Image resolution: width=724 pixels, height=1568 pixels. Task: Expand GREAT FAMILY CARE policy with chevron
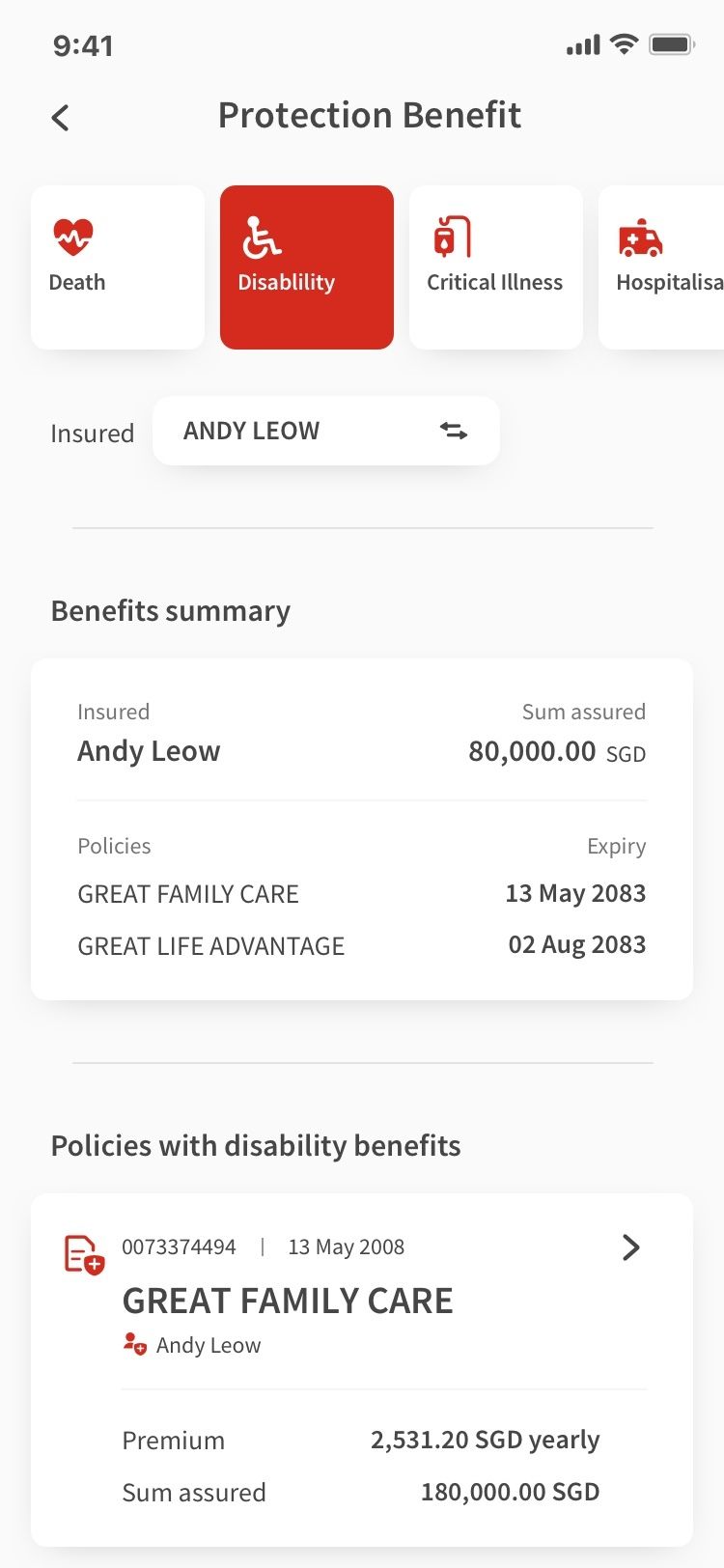pyautogui.click(x=631, y=1247)
